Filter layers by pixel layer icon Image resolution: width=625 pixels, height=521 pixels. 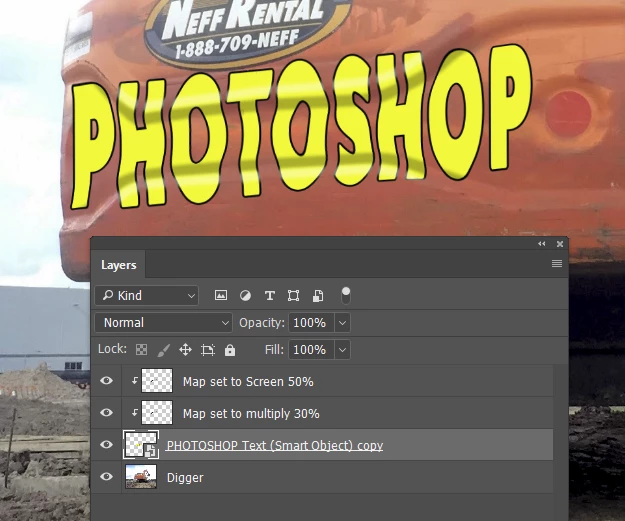point(221,295)
